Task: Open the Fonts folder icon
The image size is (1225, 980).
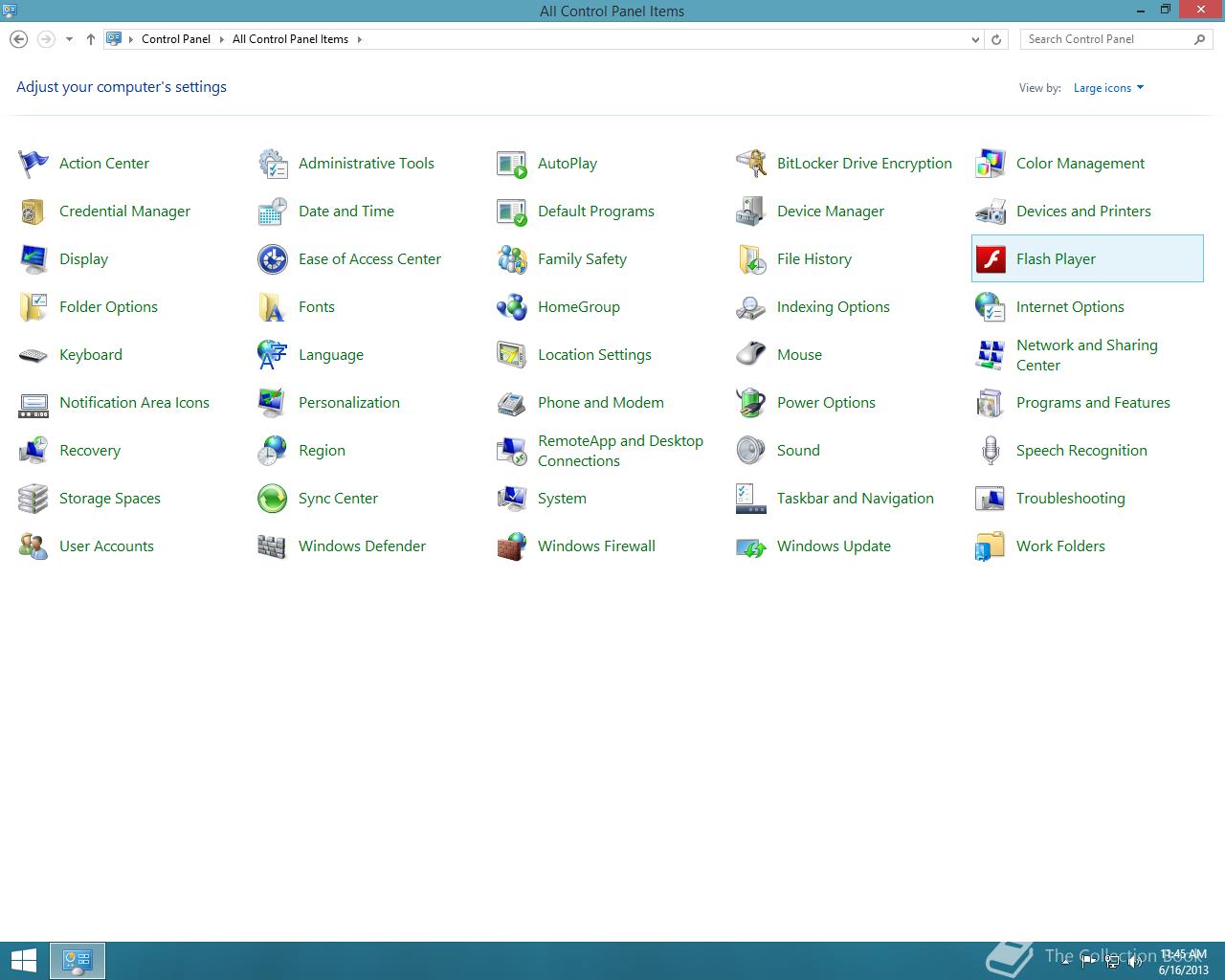Action: 273,307
